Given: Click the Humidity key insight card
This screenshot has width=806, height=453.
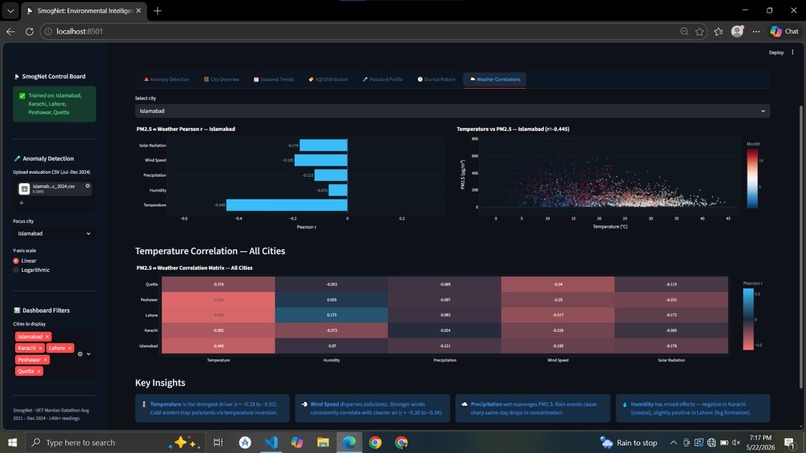Looking at the screenshot, I should pos(693,408).
